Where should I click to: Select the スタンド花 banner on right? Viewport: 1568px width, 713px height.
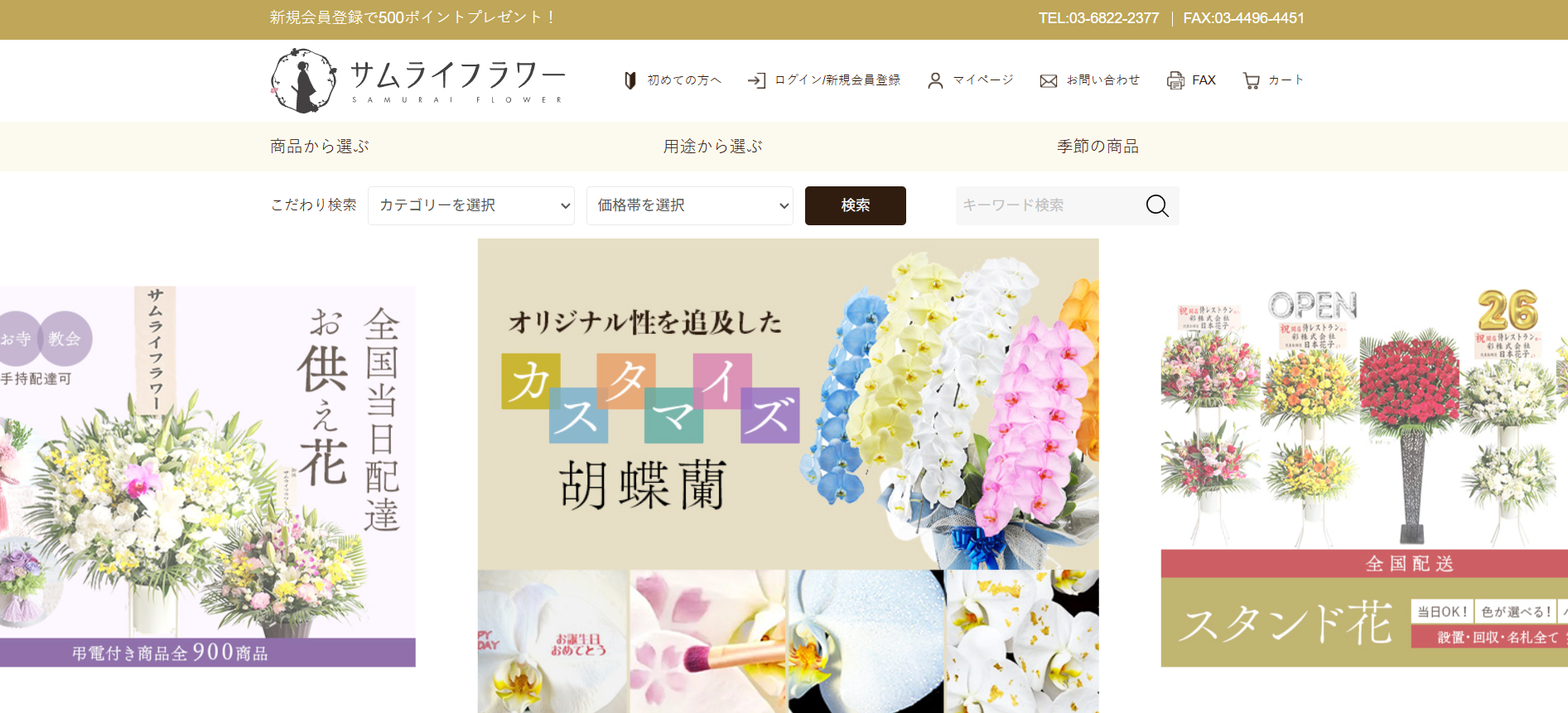(1364, 476)
